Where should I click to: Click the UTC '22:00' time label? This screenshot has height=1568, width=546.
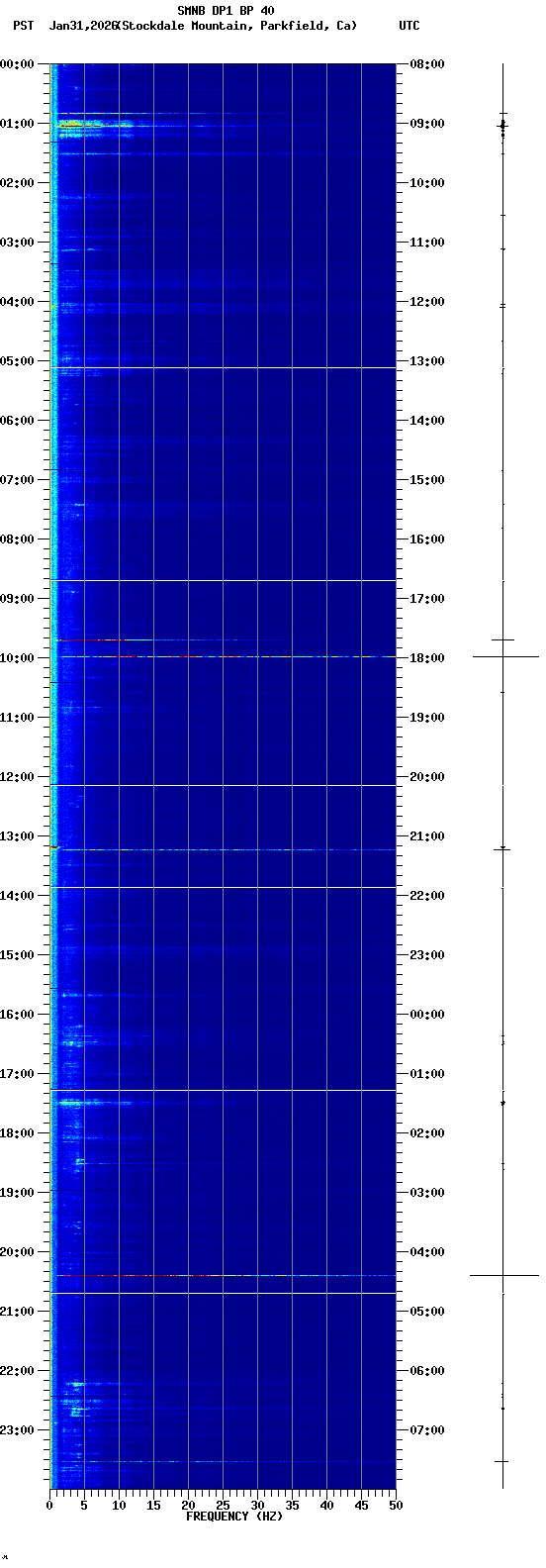click(427, 896)
